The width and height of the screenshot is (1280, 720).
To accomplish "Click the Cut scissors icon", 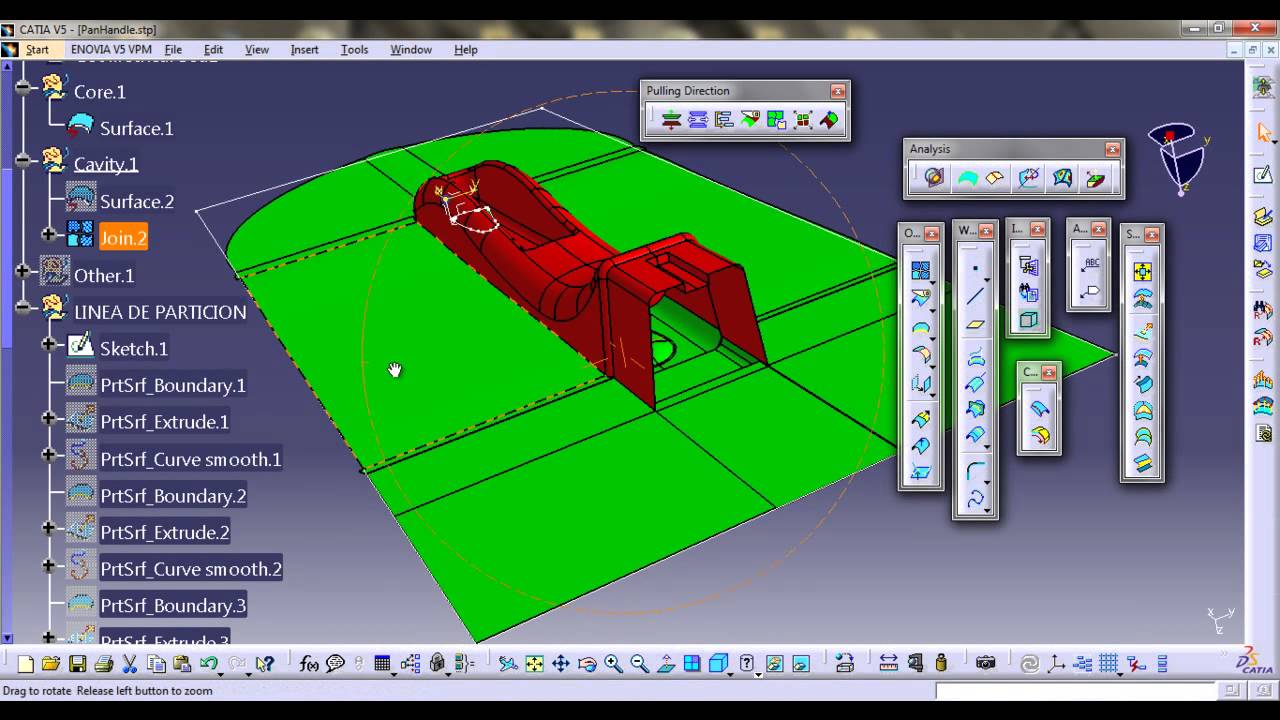I will coord(129,663).
